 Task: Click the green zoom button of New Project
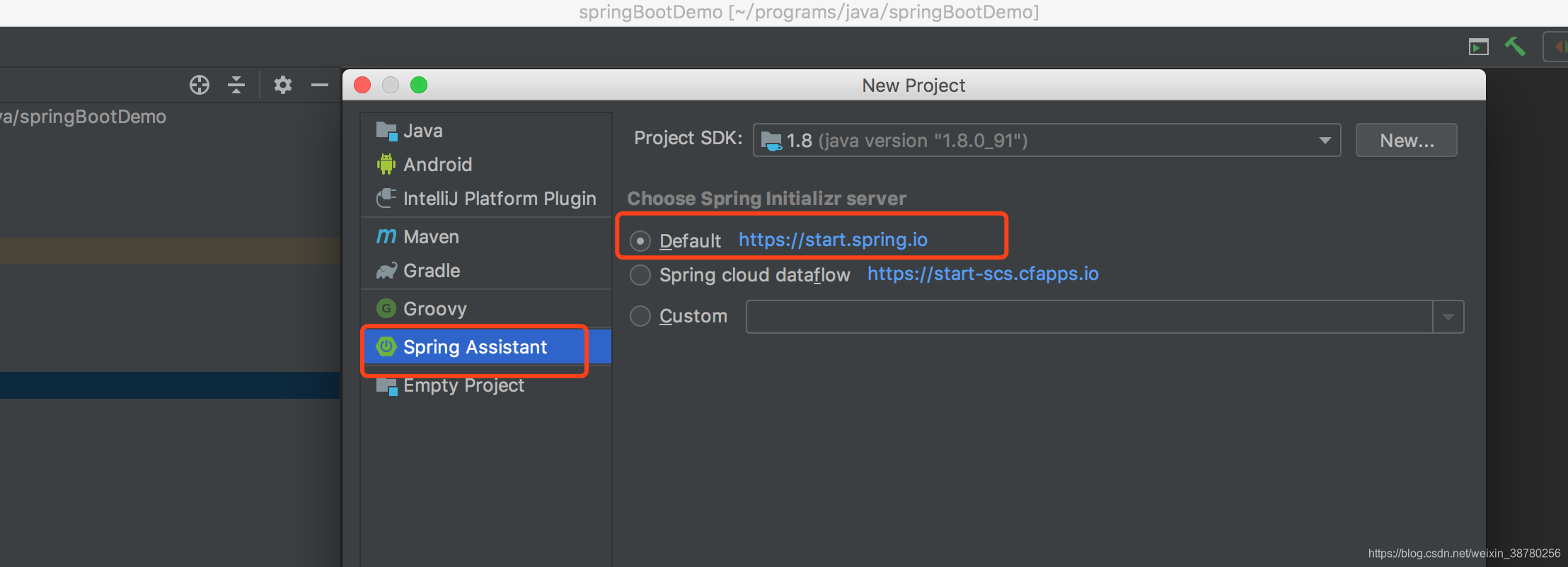pyautogui.click(x=419, y=85)
